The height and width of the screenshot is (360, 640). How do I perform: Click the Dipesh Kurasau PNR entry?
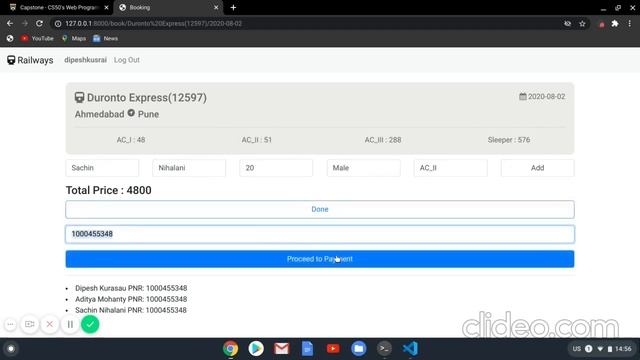131,288
